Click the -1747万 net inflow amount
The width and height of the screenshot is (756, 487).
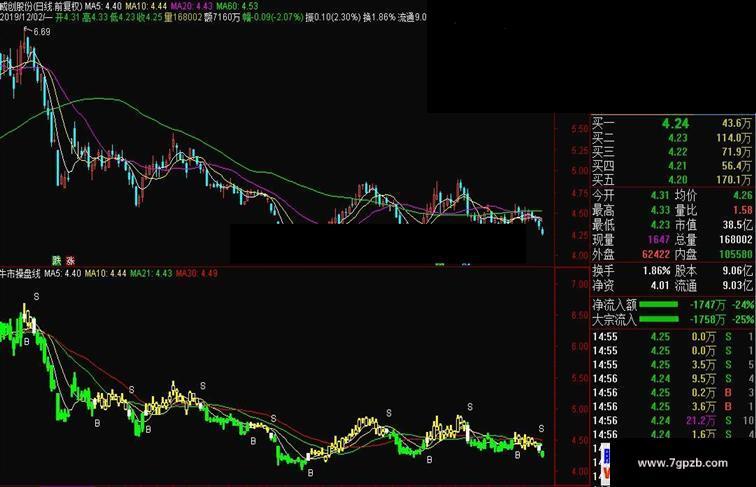pyautogui.click(x=707, y=305)
